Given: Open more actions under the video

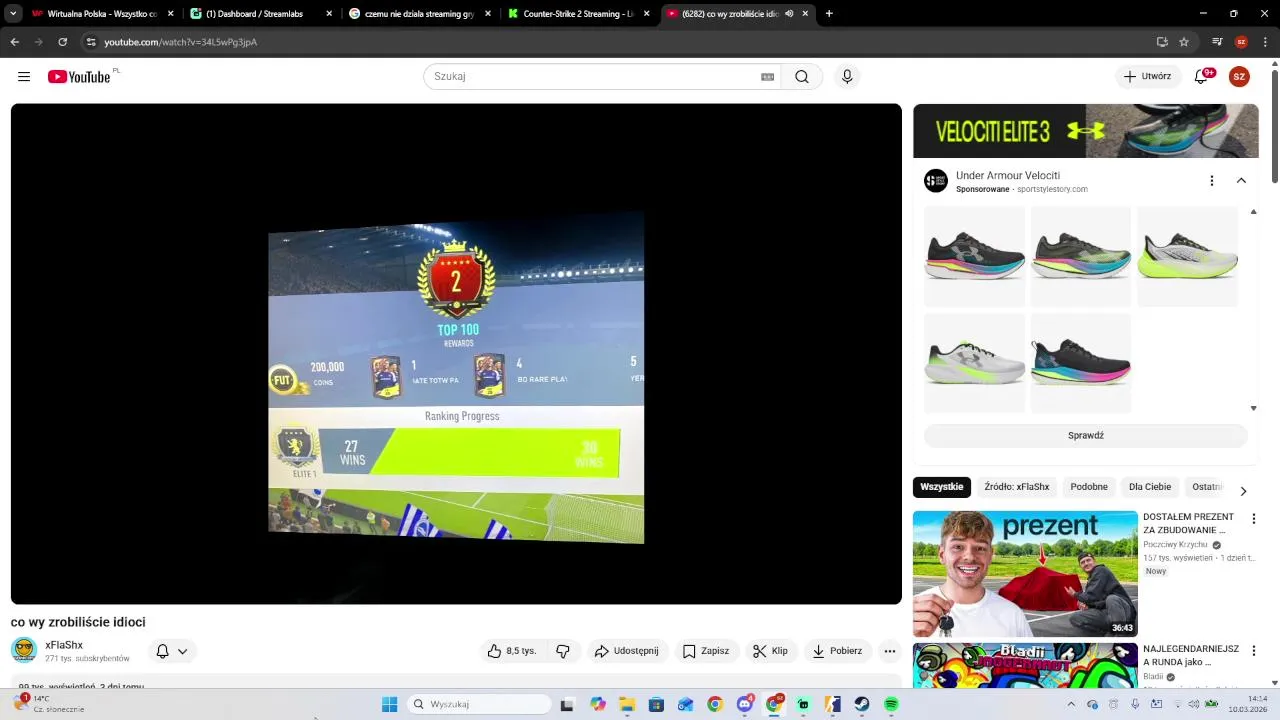Looking at the screenshot, I should pos(889,651).
